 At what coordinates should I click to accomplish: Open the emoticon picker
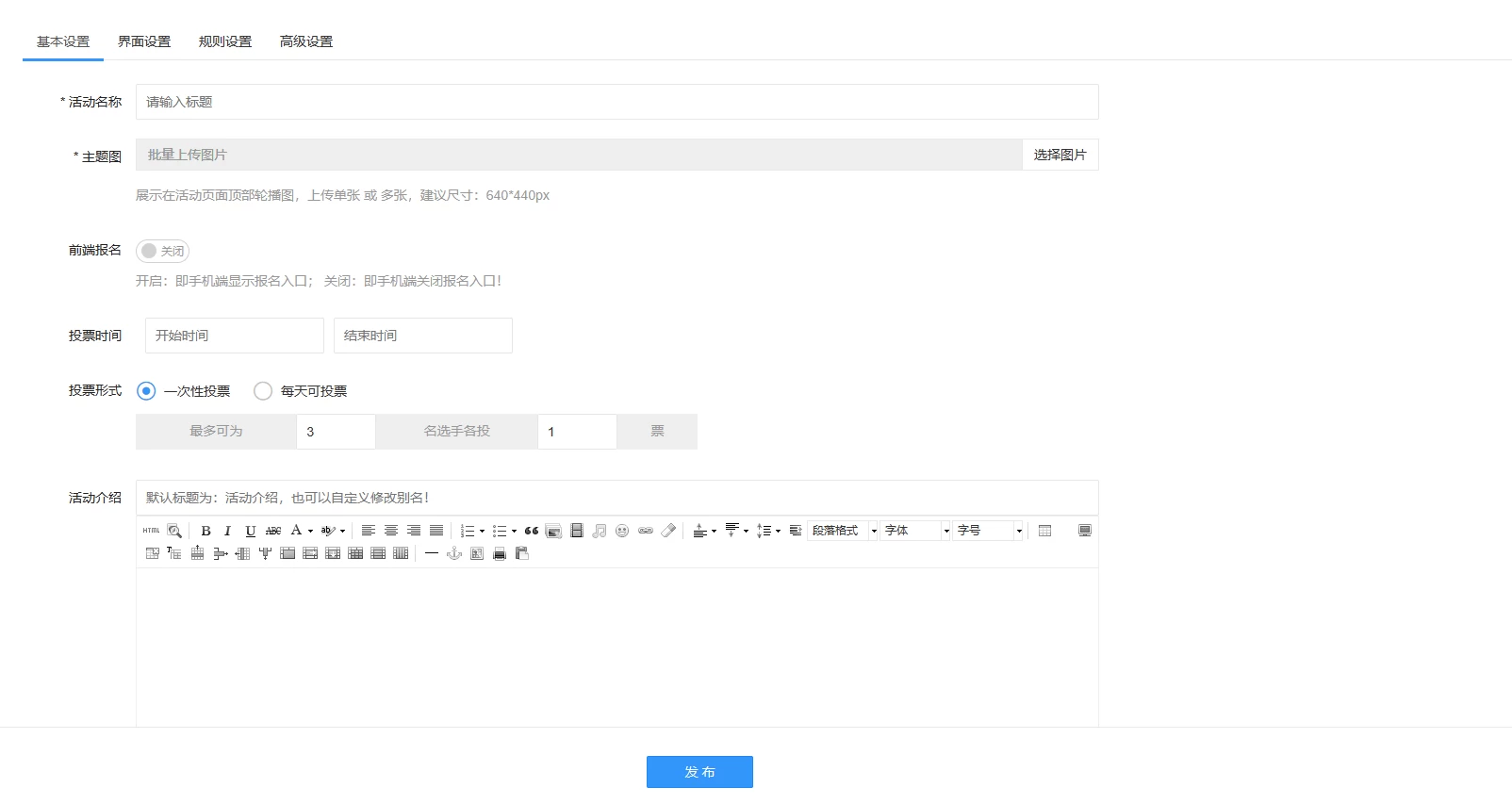coord(622,531)
